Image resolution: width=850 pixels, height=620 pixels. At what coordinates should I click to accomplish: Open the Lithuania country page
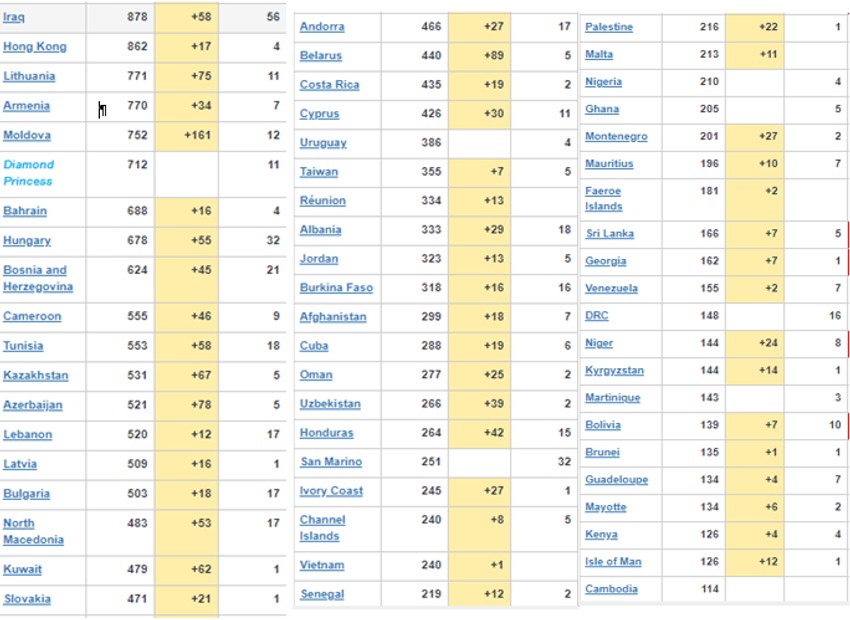click(29, 76)
